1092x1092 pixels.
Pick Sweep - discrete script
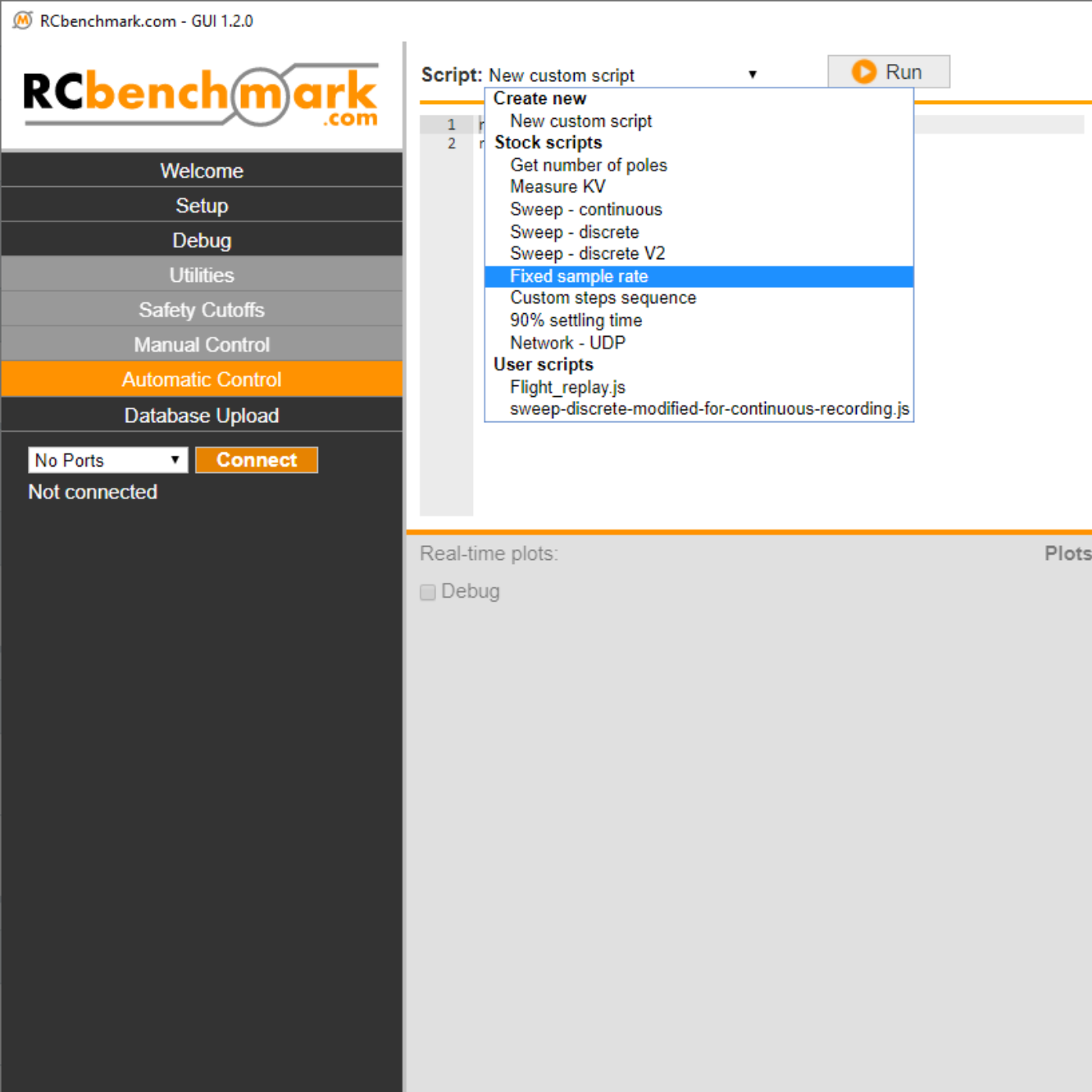pyautogui.click(x=699, y=232)
